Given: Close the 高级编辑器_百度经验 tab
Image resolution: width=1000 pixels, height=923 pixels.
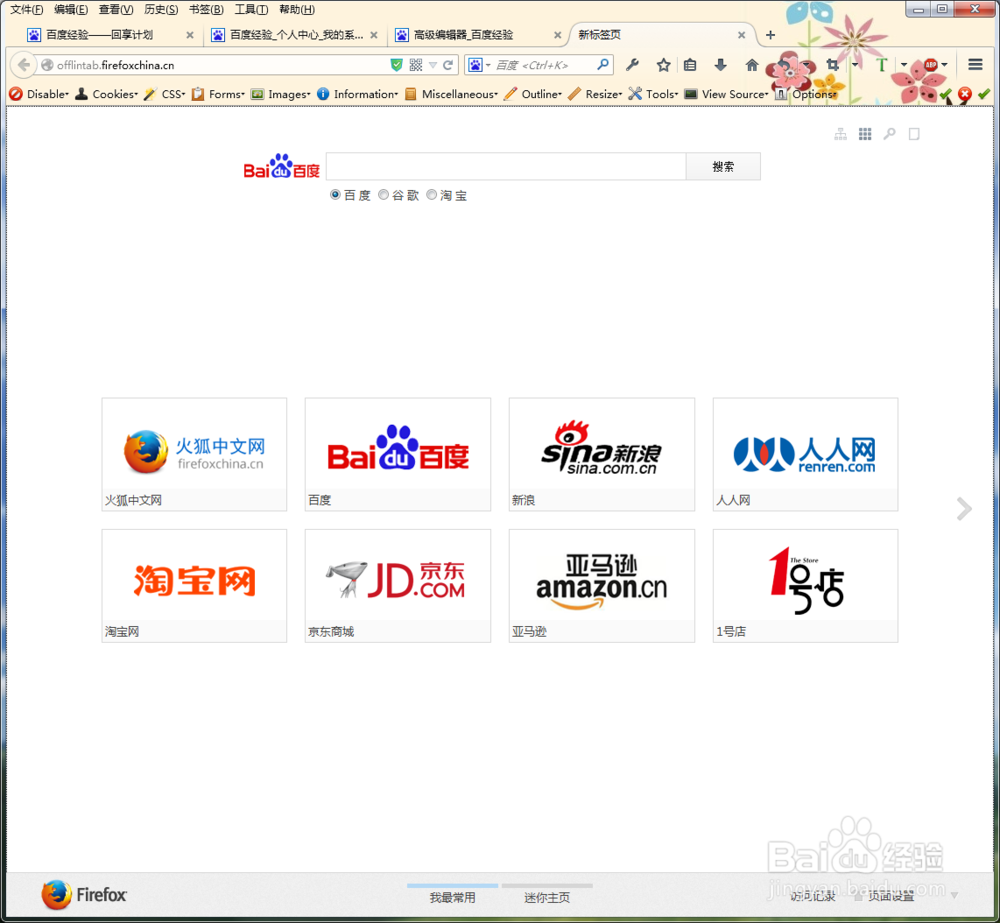Looking at the screenshot, I should coord(557,35).
